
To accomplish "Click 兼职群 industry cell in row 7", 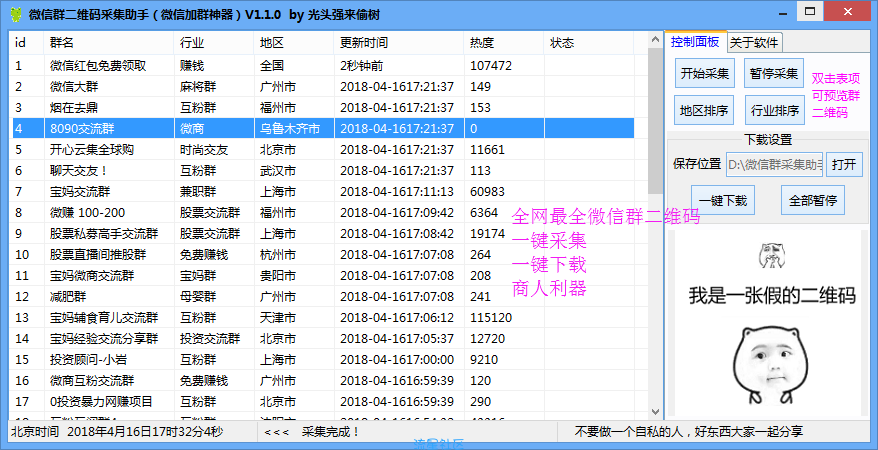I will [x=198, y=191].
